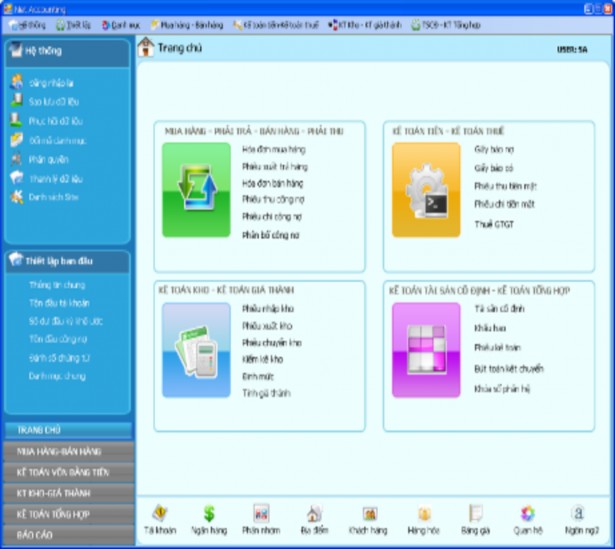Viewport: 615px width, 549px height.
Task: Open Phân quyền in the system panel
Action: pos(48,159)
